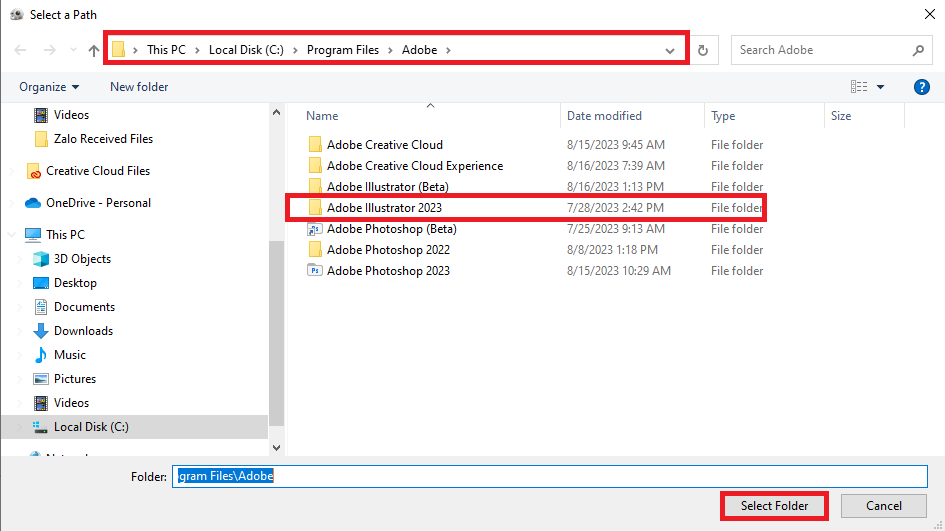Click the Forward navigation arrow

click(x=50, y=50)
